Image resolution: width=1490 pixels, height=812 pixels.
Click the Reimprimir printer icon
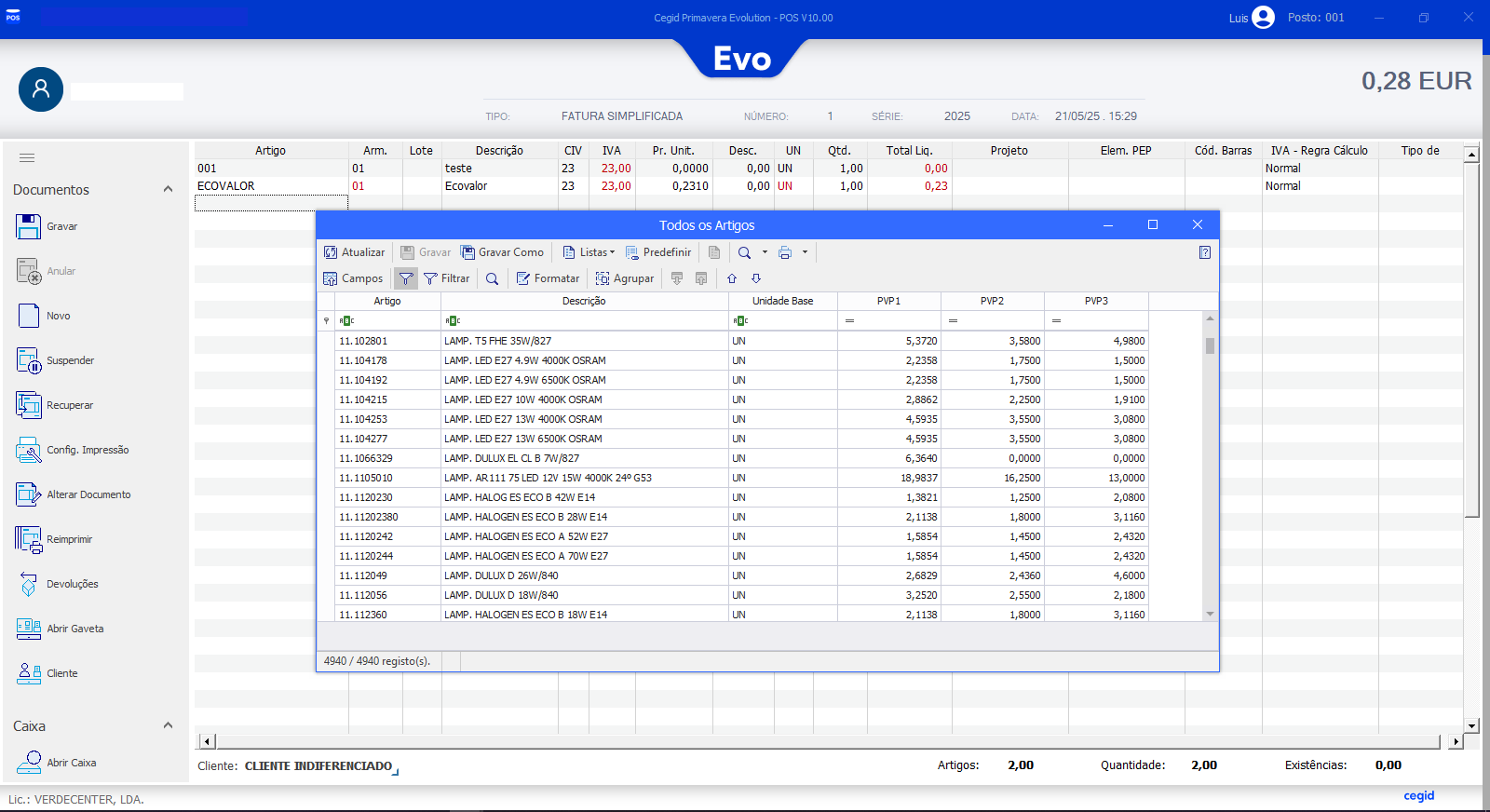pos(29,539)
